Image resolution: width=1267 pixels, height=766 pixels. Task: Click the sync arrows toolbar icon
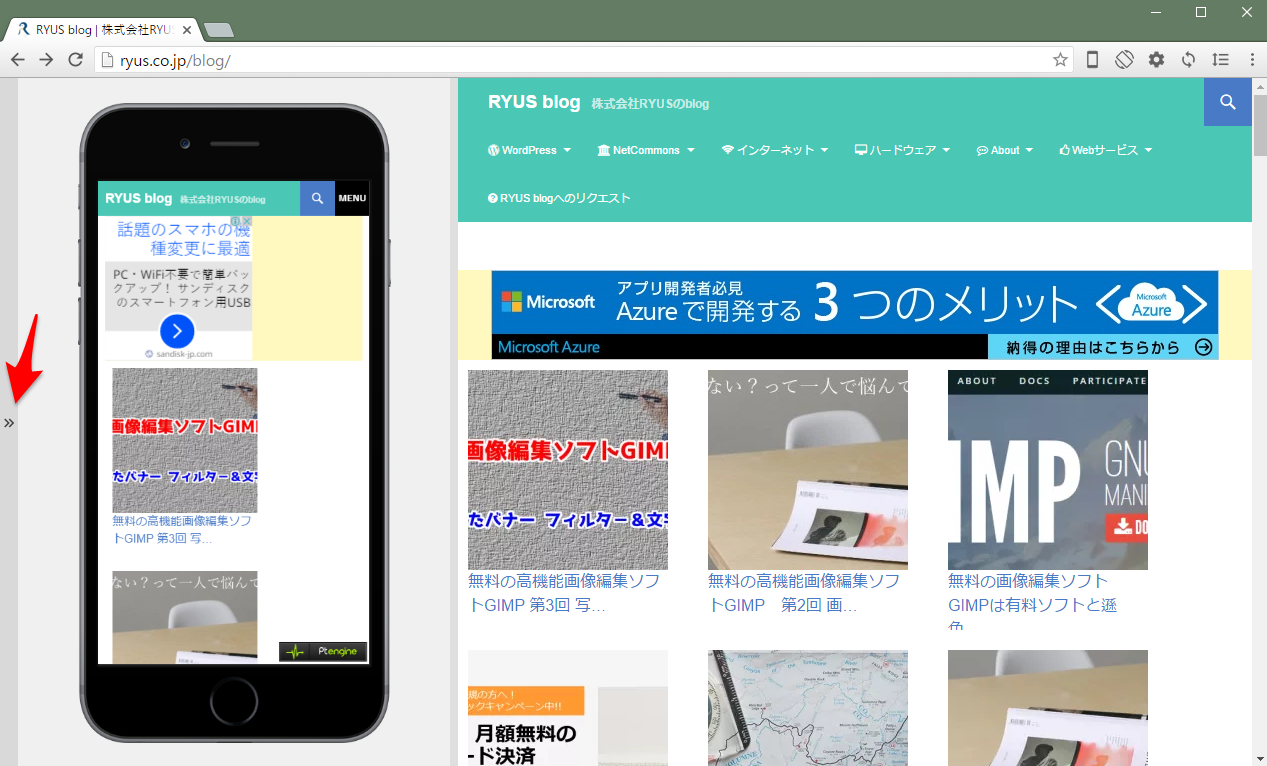click(x=1188, y=60)
